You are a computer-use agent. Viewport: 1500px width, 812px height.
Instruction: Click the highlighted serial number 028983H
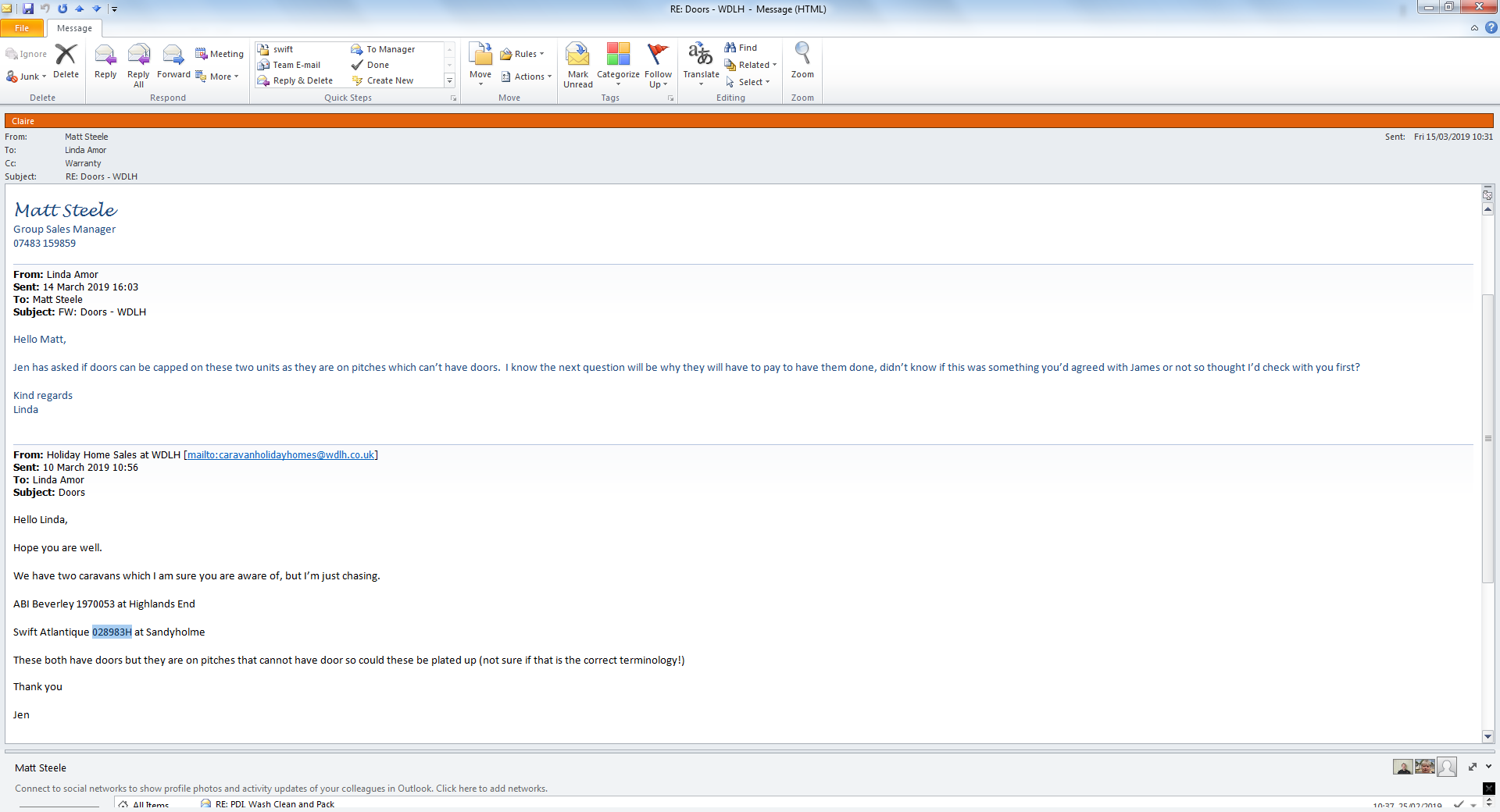click(112, 632)
